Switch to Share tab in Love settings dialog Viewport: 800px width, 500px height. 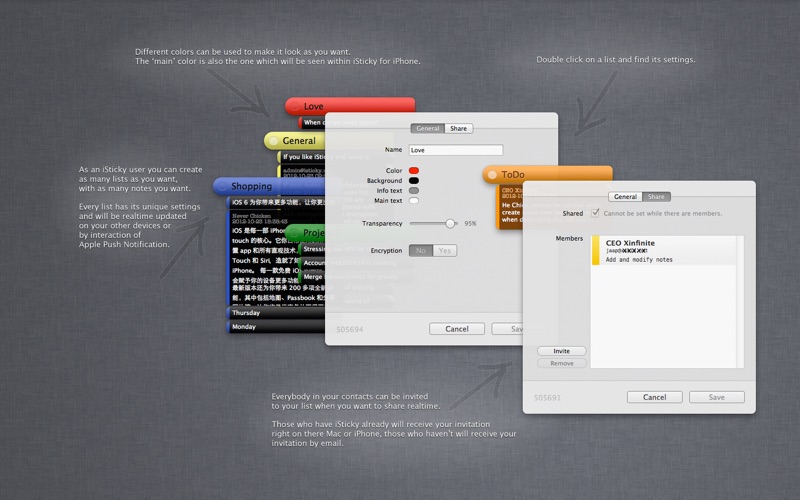(x=459, y=129)
